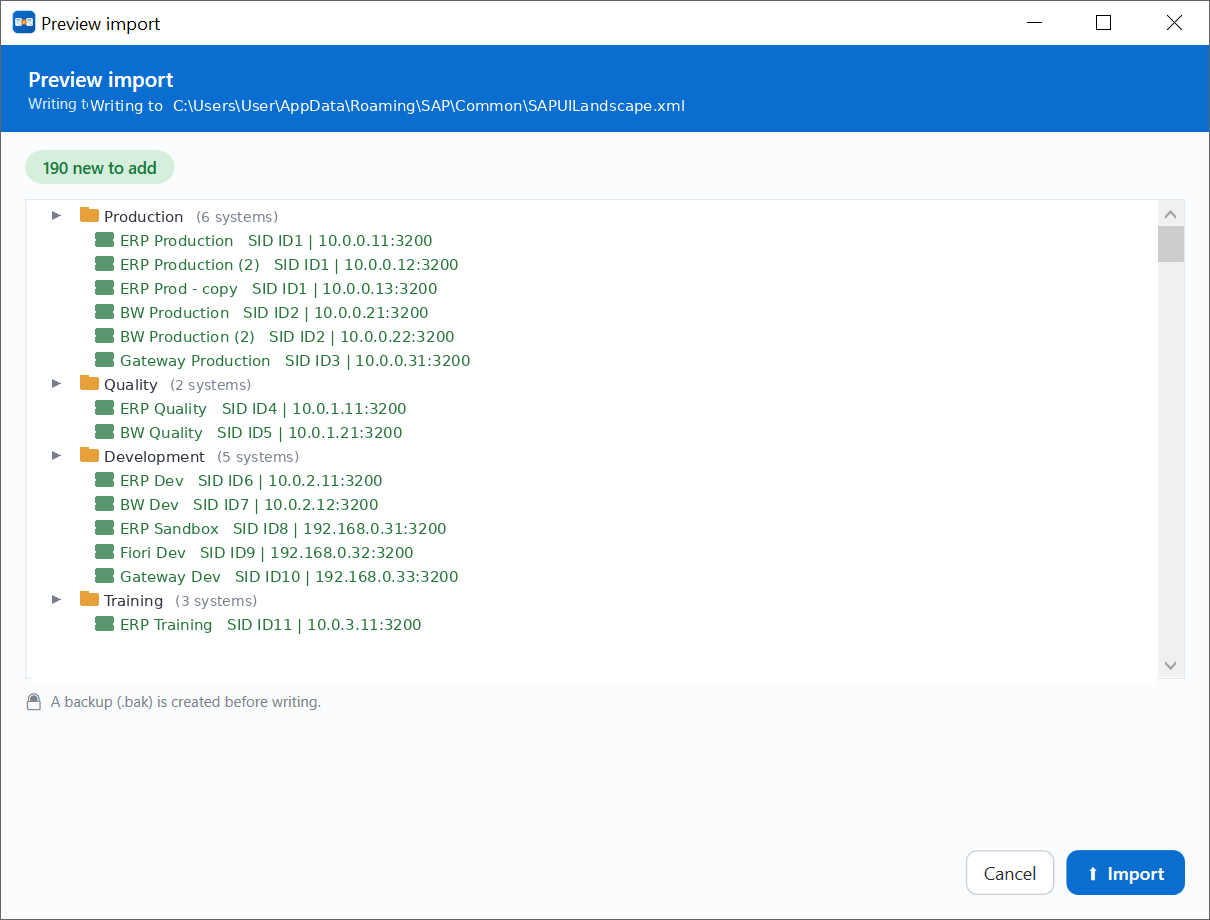
Task: Select 'Gateway Production' system name
Action: coord(195,361)
